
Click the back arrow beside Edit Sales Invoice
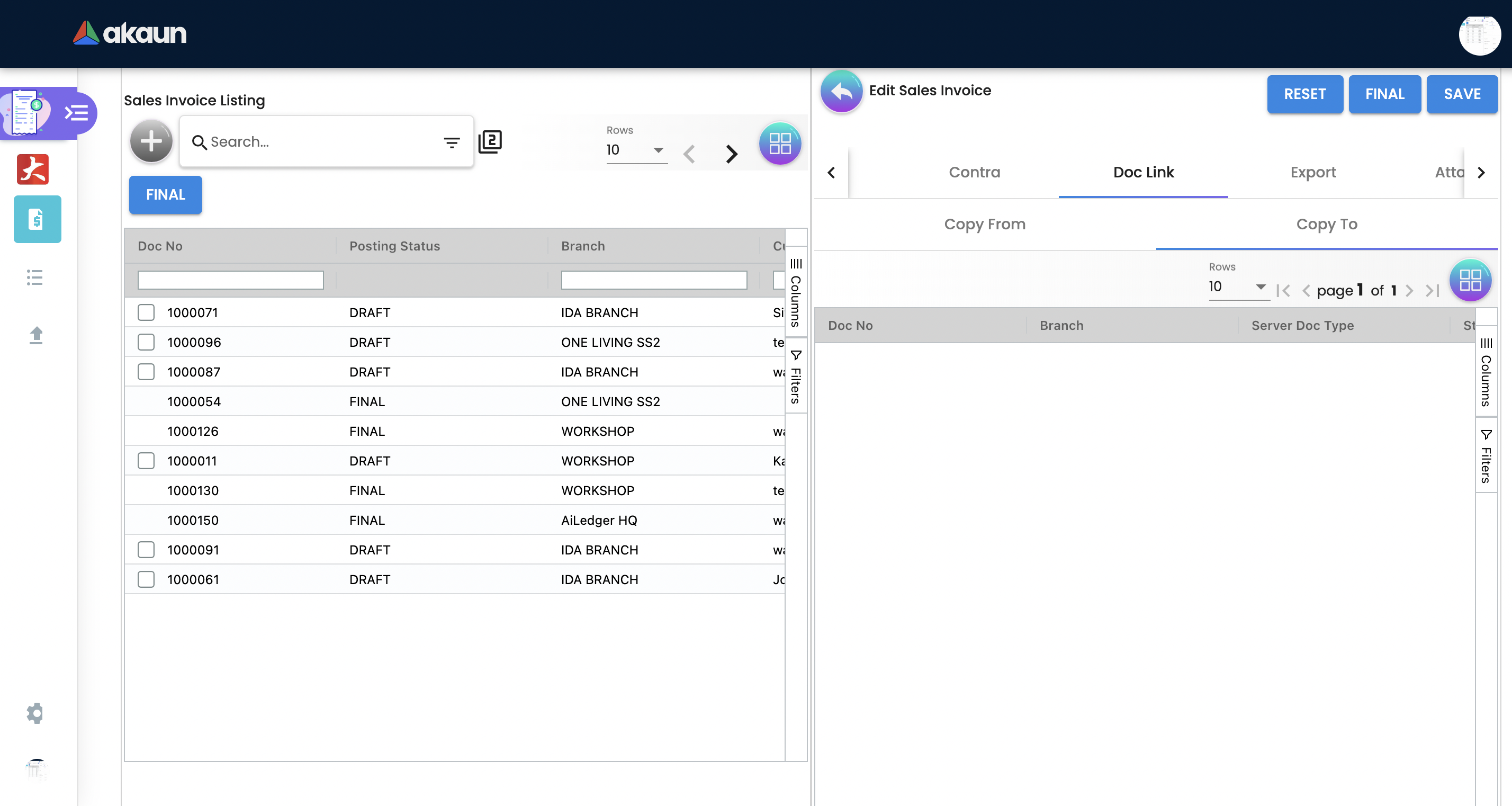click(841, 92)
